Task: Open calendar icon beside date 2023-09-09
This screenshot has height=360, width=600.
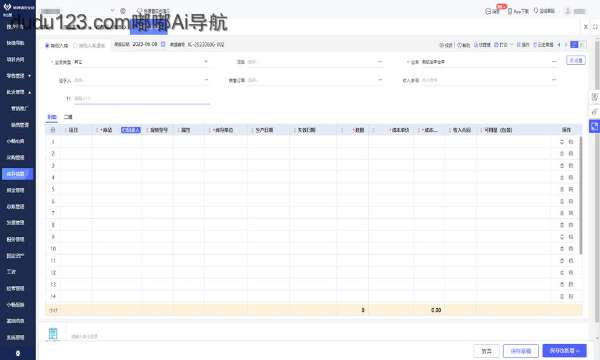Action: click(x=163, y=44)
